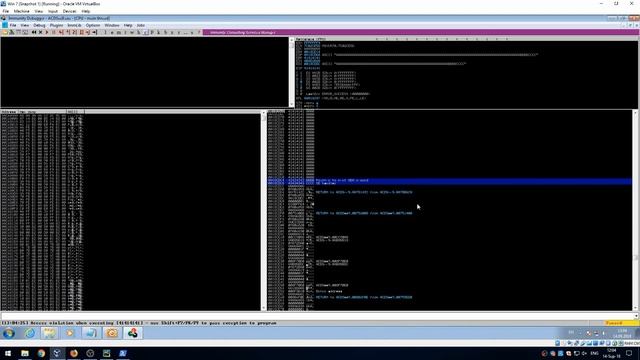Click the '?' help toolbar icon
Image resolution: width=640 pixels, height=360 pixels.
tap(199, 32)
